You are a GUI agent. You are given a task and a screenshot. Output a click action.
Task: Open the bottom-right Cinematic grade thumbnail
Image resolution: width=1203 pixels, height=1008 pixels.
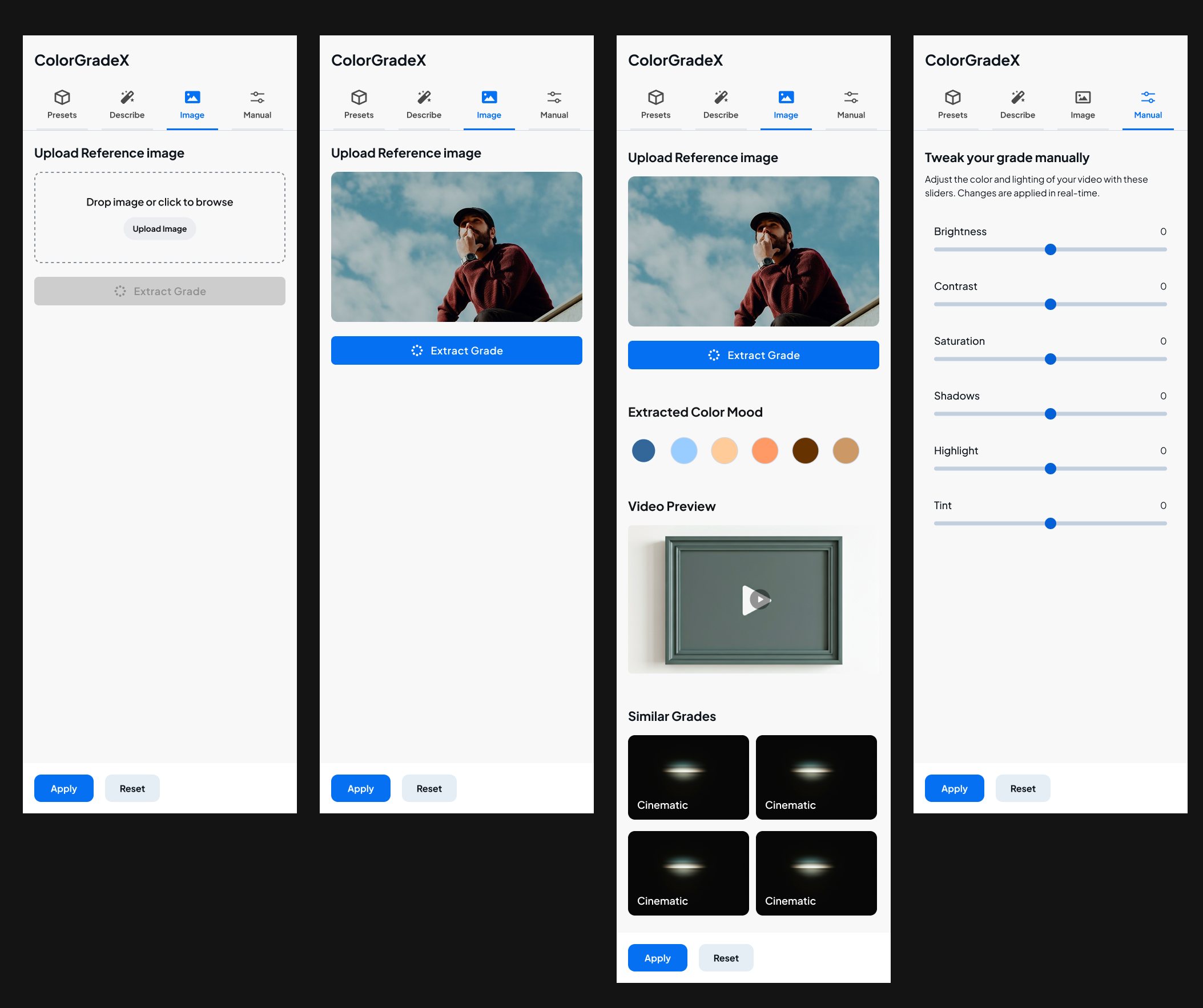816,873
